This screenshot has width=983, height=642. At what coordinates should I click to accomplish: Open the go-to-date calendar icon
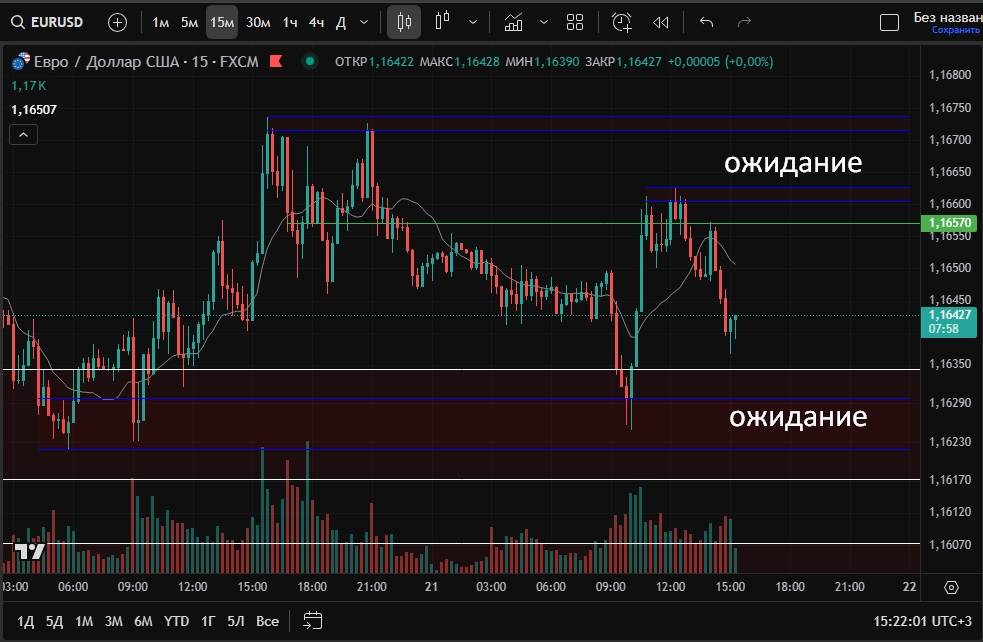point(312,620)
